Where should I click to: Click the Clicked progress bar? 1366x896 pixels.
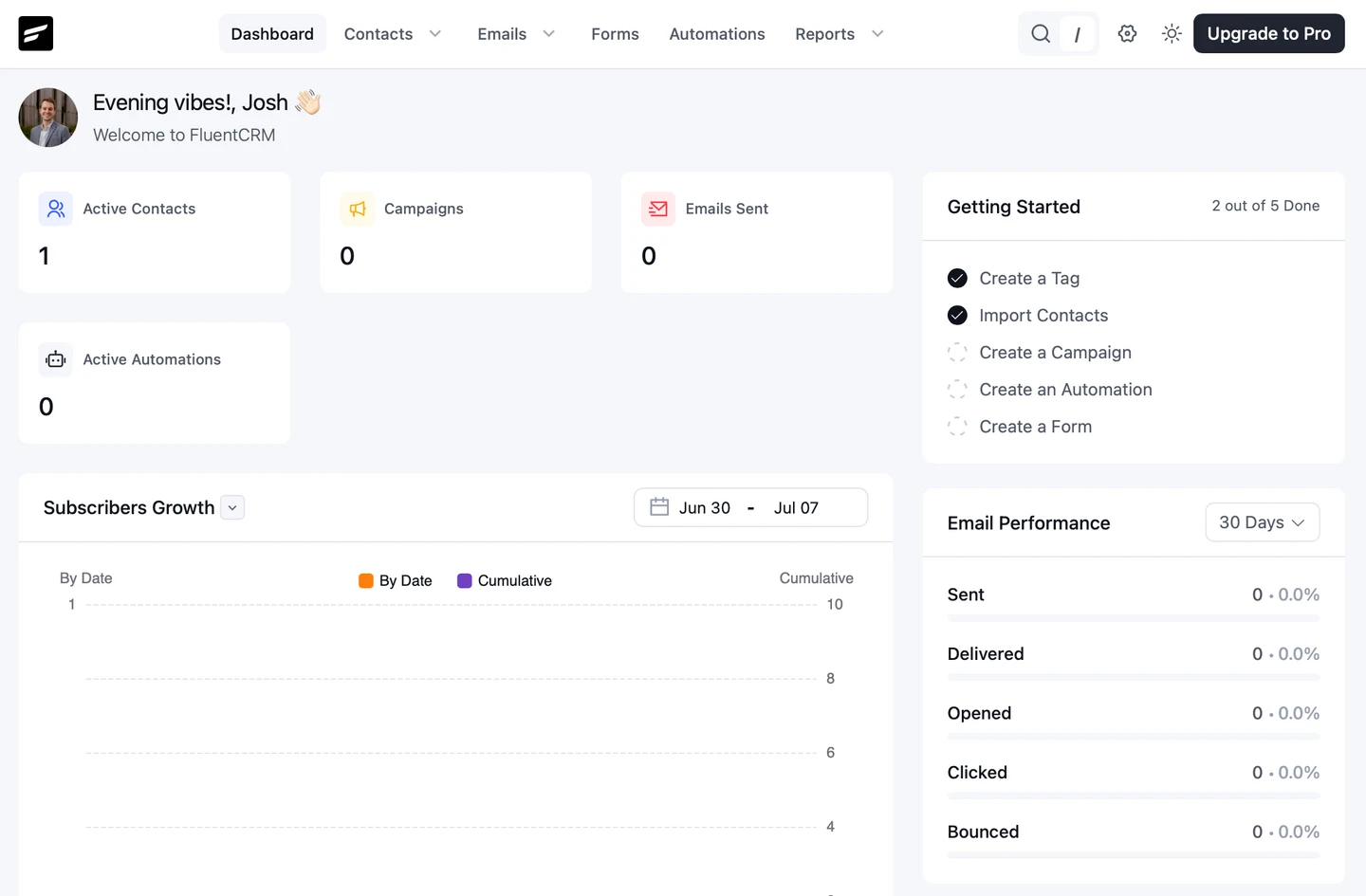pos(1134,796)
